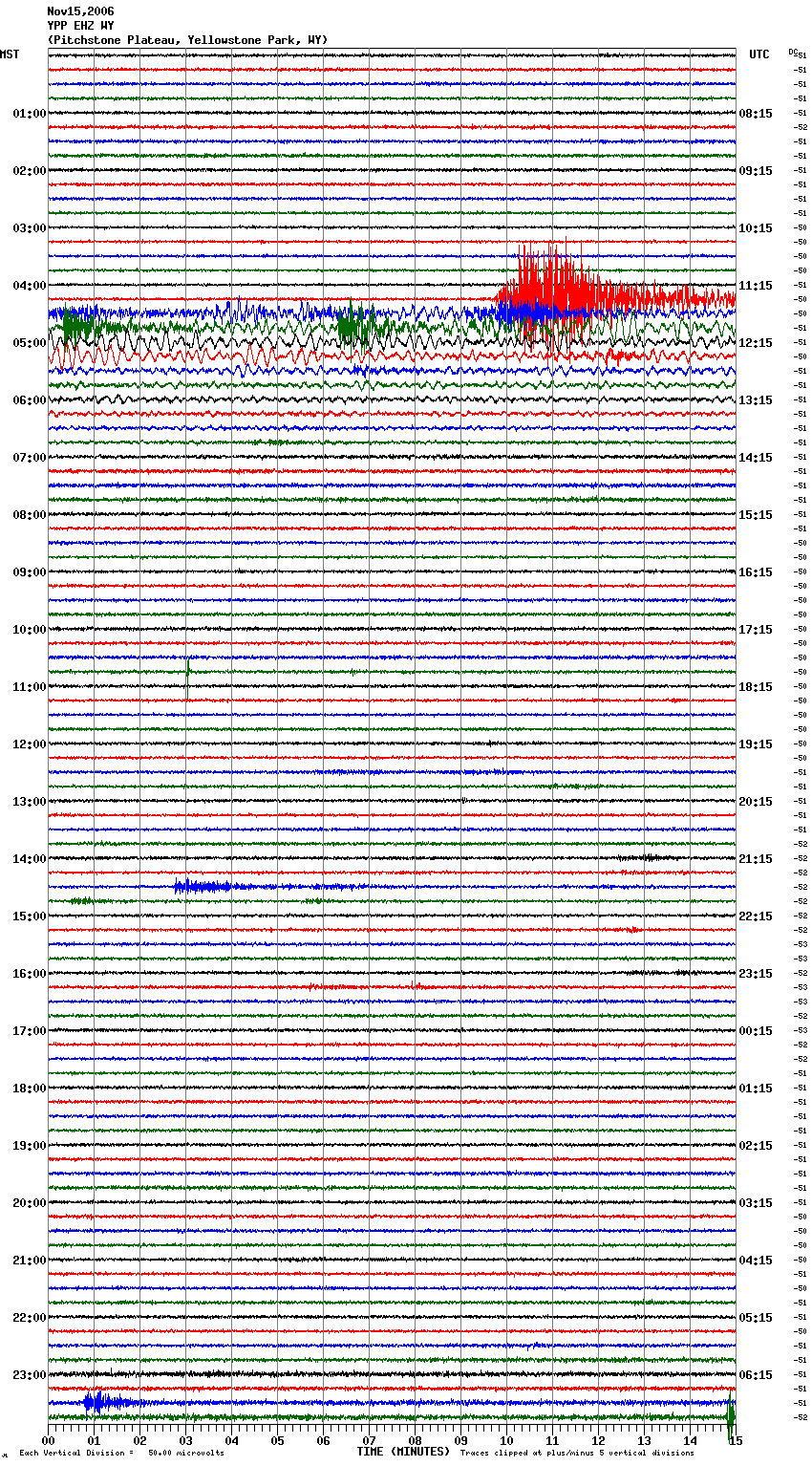This screenshot has height=1466, width=812.
Task: Click the 04:15 UTC time label
Action: [756, 1261]
